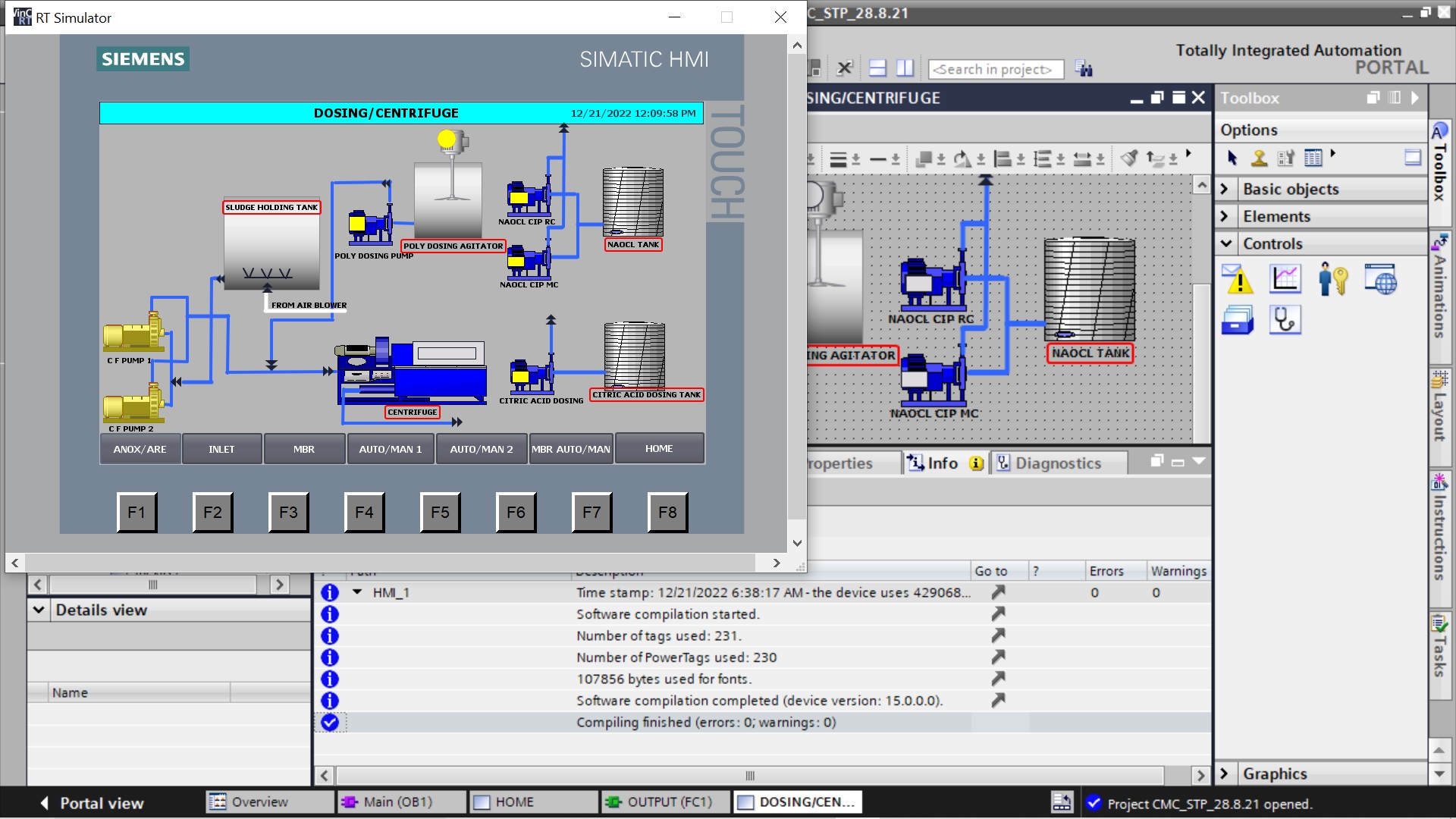Click the format painter icon in toolbar
Image resolution: width=1456 pixels, height=819 pixels.
1129,158
